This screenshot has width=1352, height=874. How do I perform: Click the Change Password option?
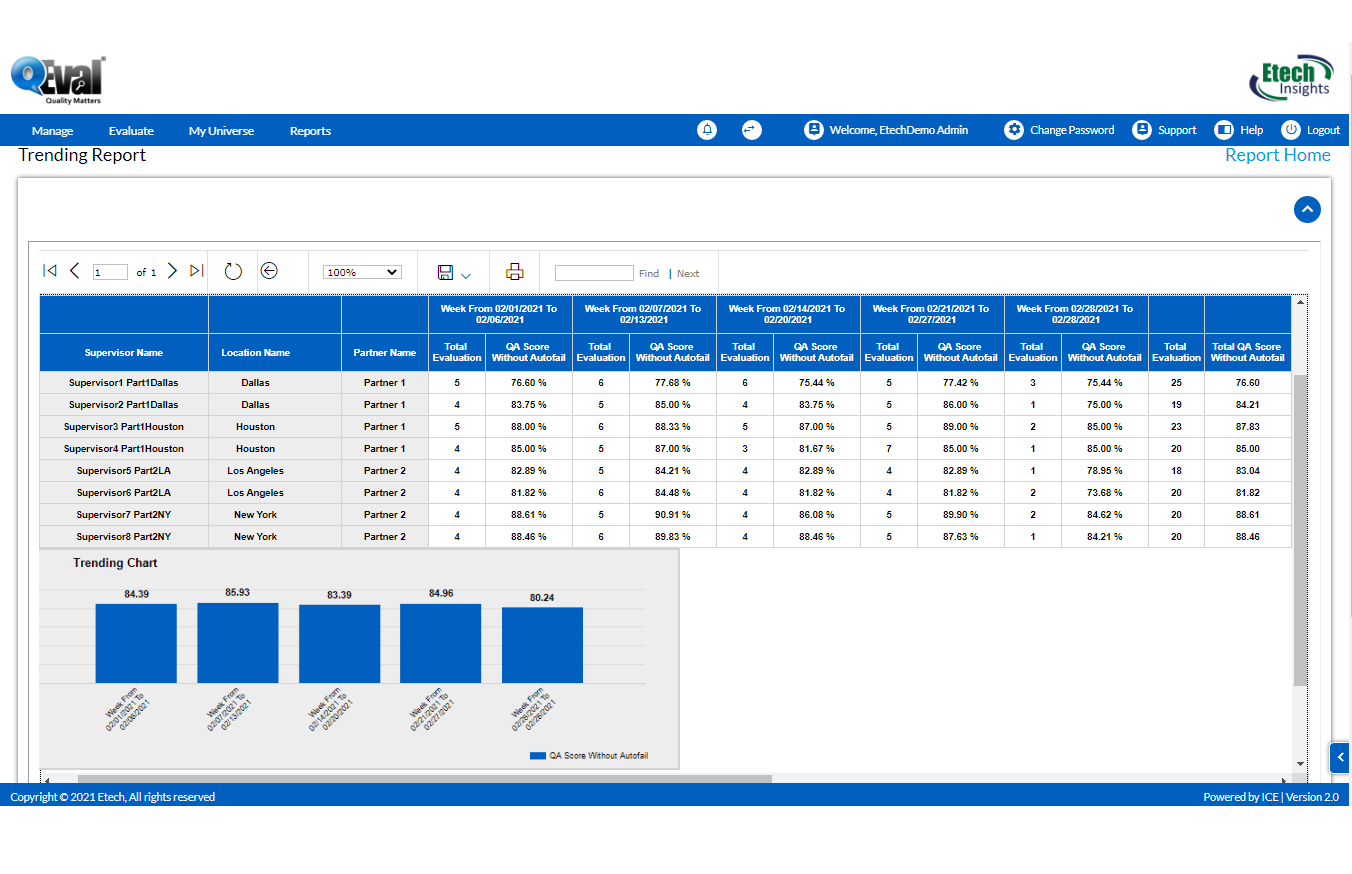(x=1060, y=130)
